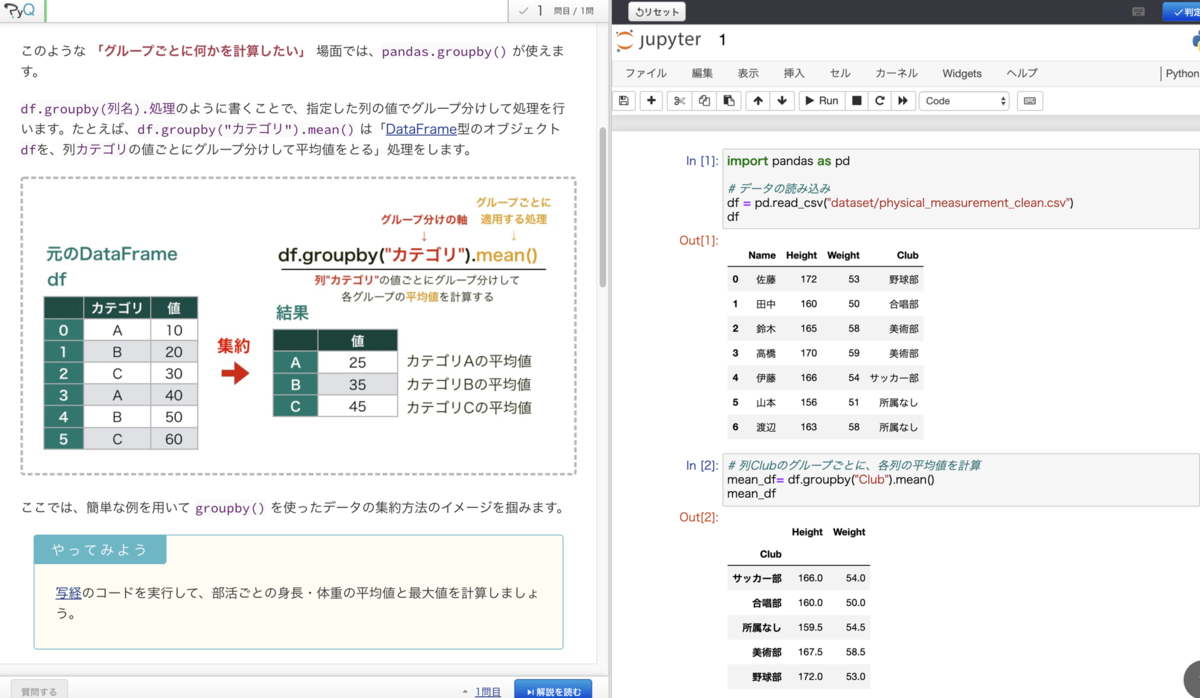Image resolution: width=1200 pixels, height=698 pixels.
Task: Click the PyQ logo
Action: 20,10
